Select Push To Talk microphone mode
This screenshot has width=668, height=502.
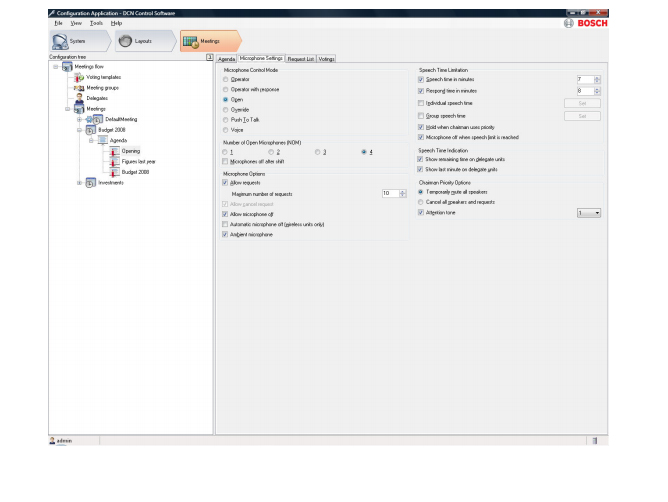click(x=224, y=119)
